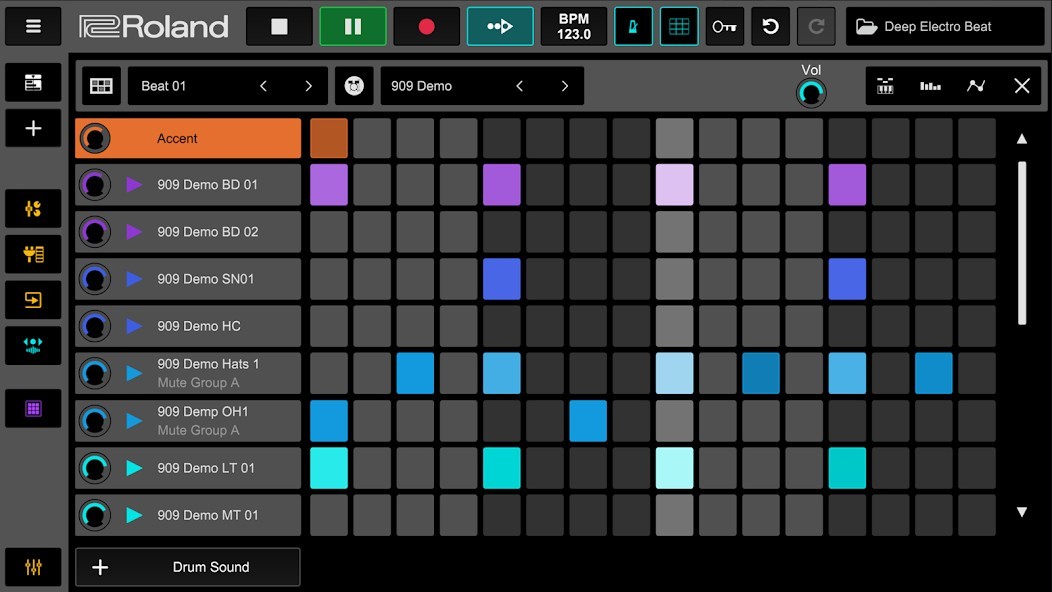The image size is (1052, 592).
Task: Add a new Drum Sound
Action: pyautogui.click(x=188, y=567)
